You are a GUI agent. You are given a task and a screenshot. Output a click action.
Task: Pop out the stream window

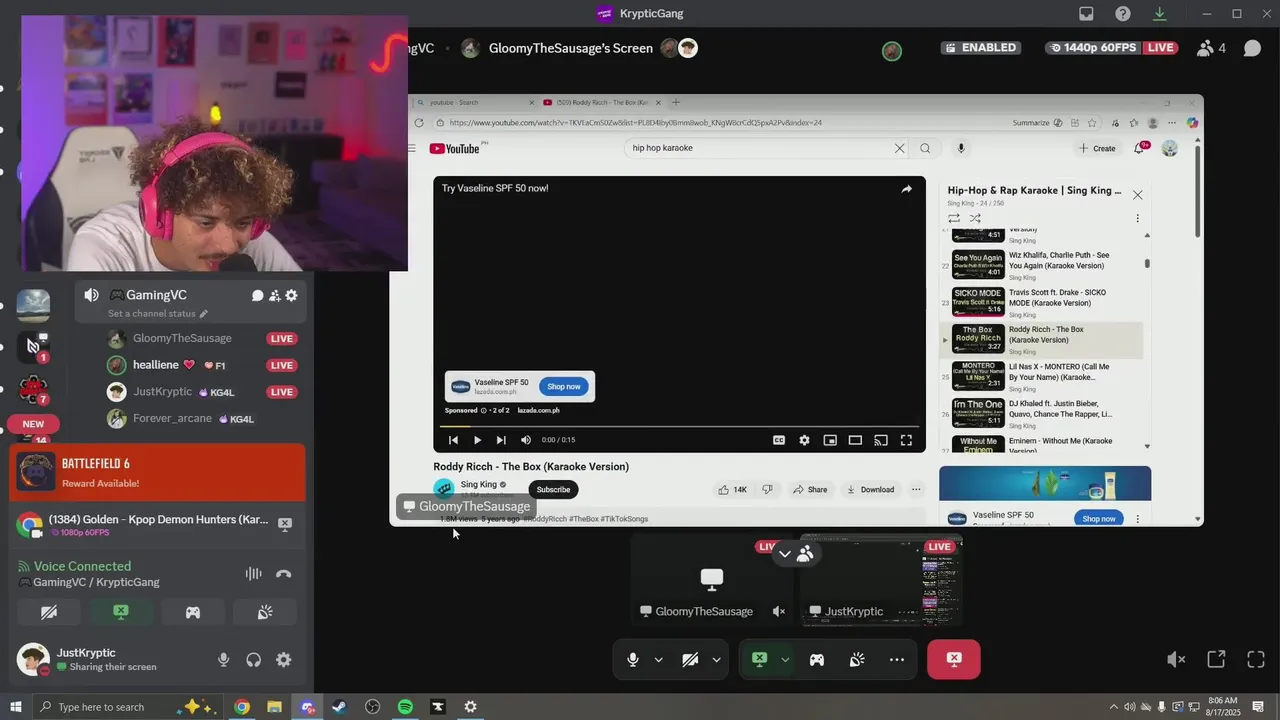coord(1216,660)
